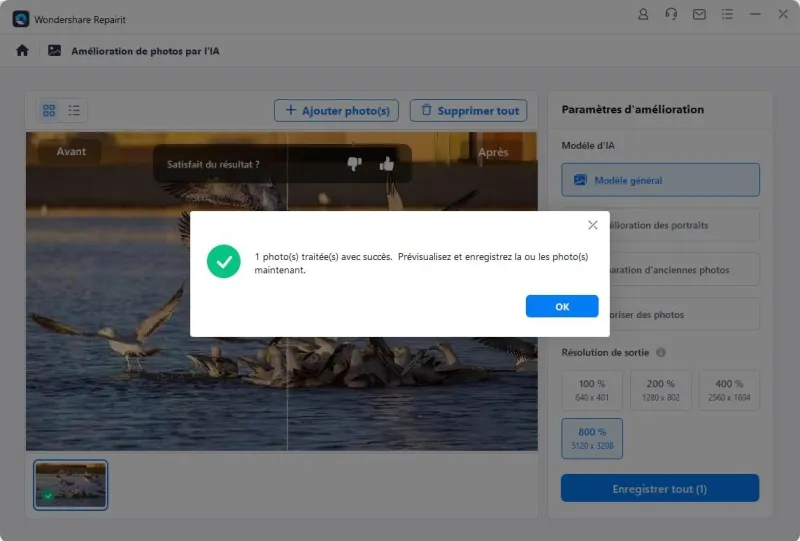
Task: Open the user account icon
Action: 643,15
